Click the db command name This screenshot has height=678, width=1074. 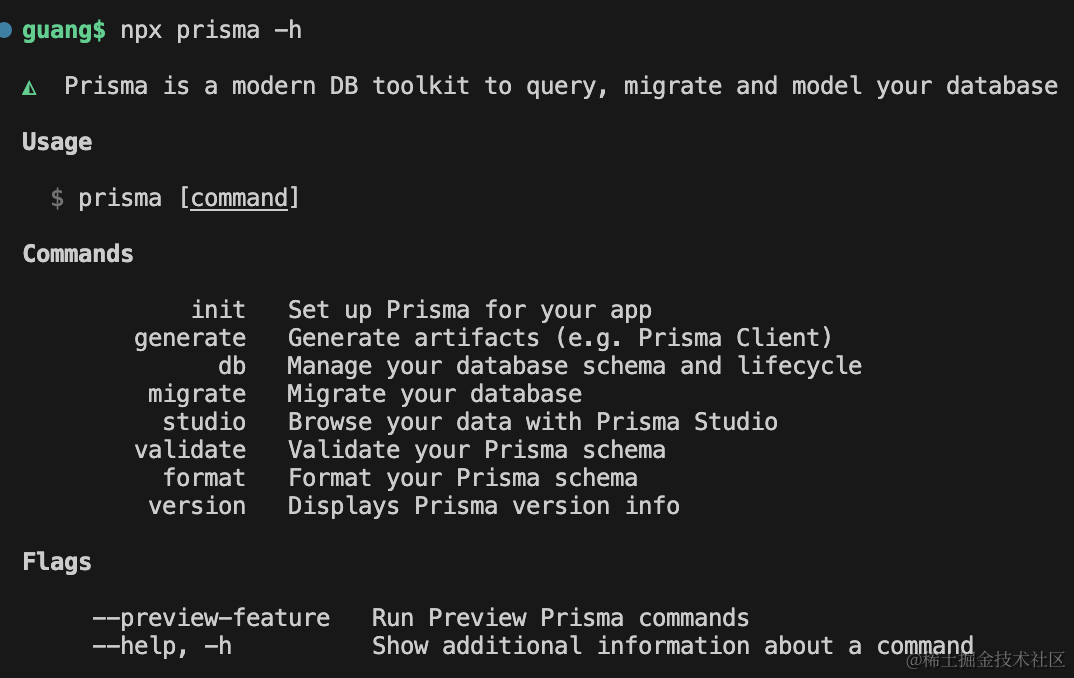pos(232,366)
